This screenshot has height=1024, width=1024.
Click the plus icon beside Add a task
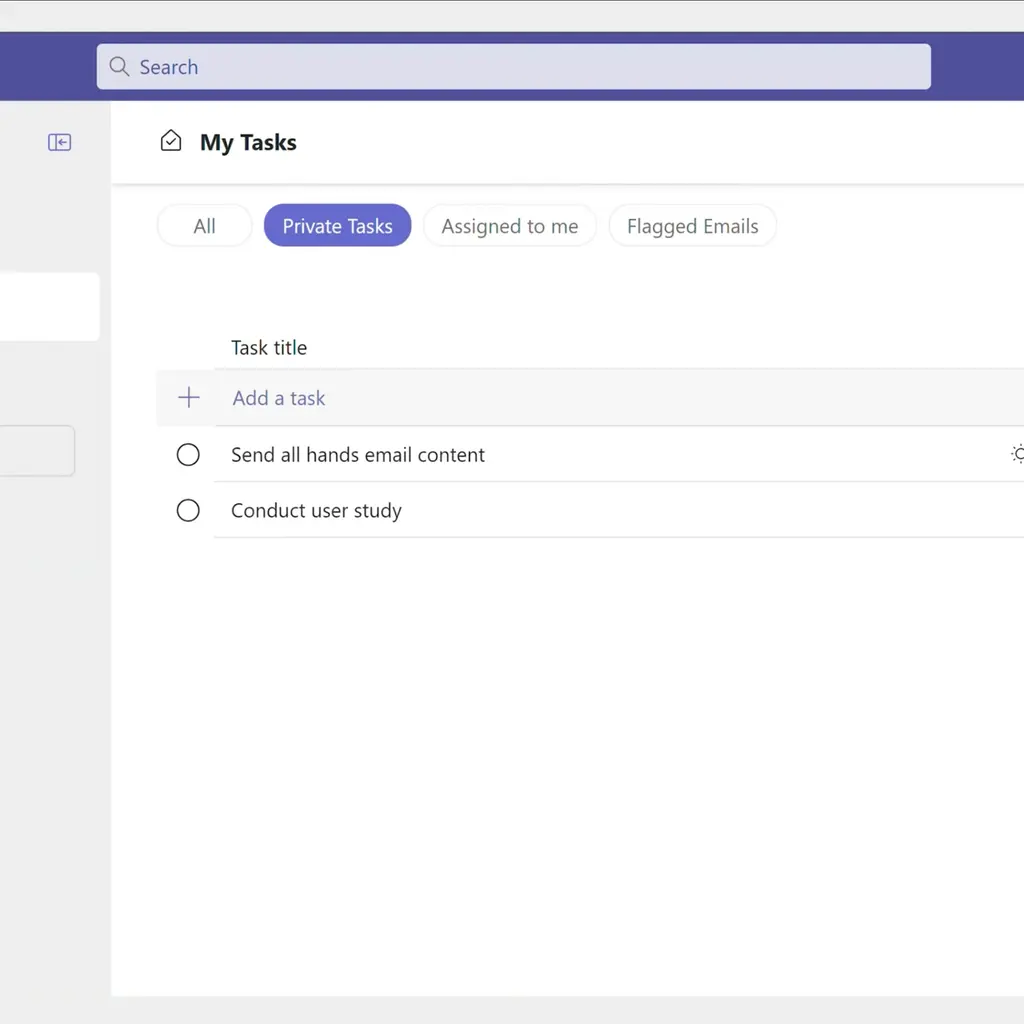coord(188,398)
